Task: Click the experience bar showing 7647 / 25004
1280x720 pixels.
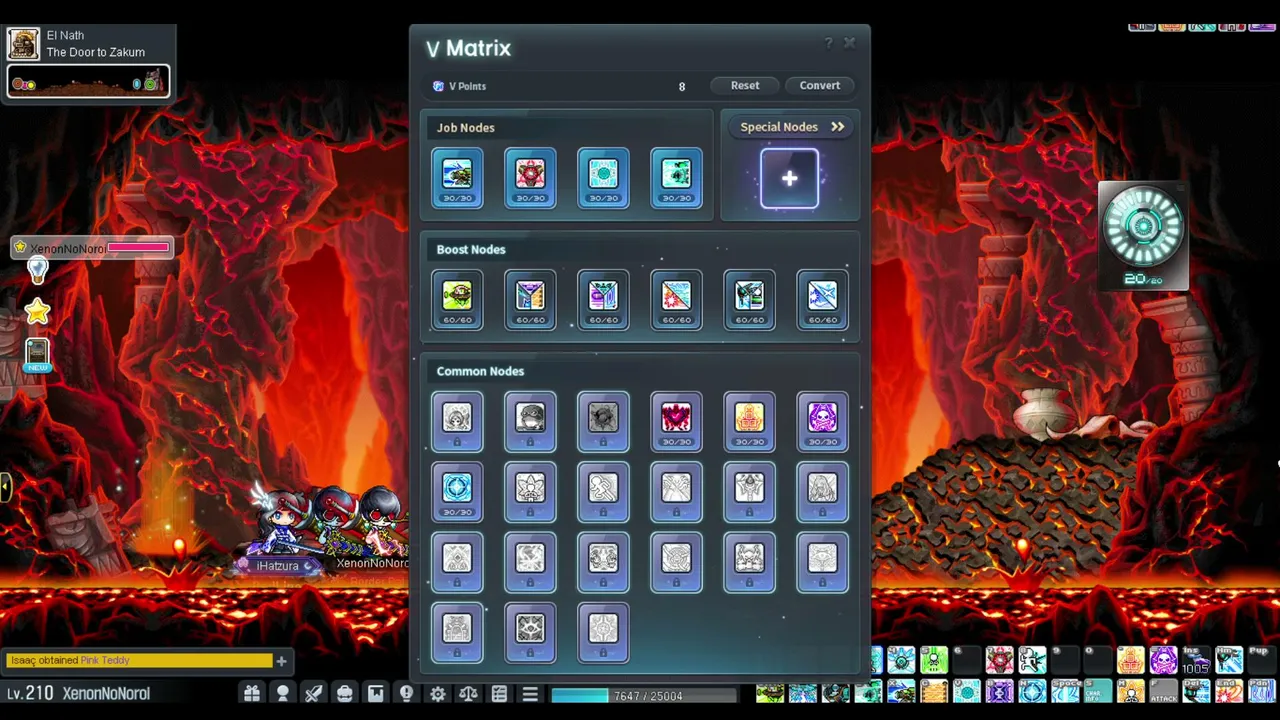Action: coord(645,696)
